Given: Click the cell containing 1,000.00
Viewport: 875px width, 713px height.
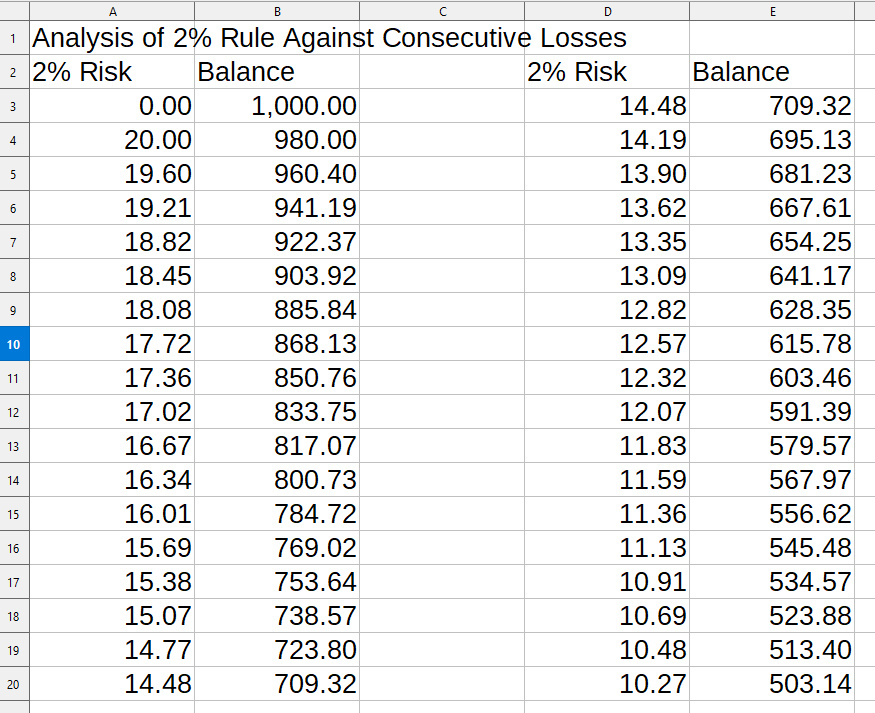Looking at the screenshot, I should click(x=276, y=106).
